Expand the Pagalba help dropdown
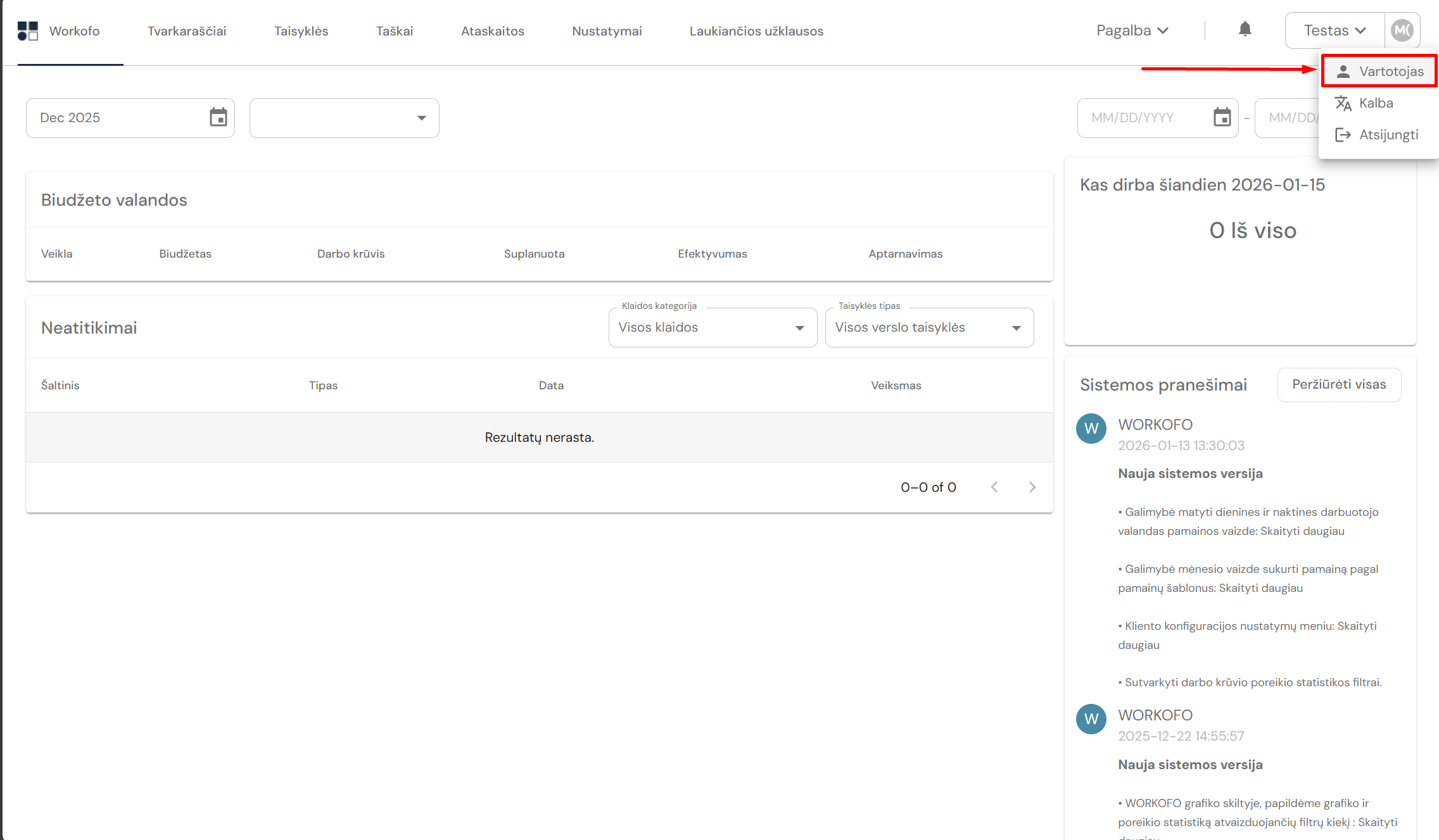This screenshot has width=1439, height=840. (x=1132, y=30)
